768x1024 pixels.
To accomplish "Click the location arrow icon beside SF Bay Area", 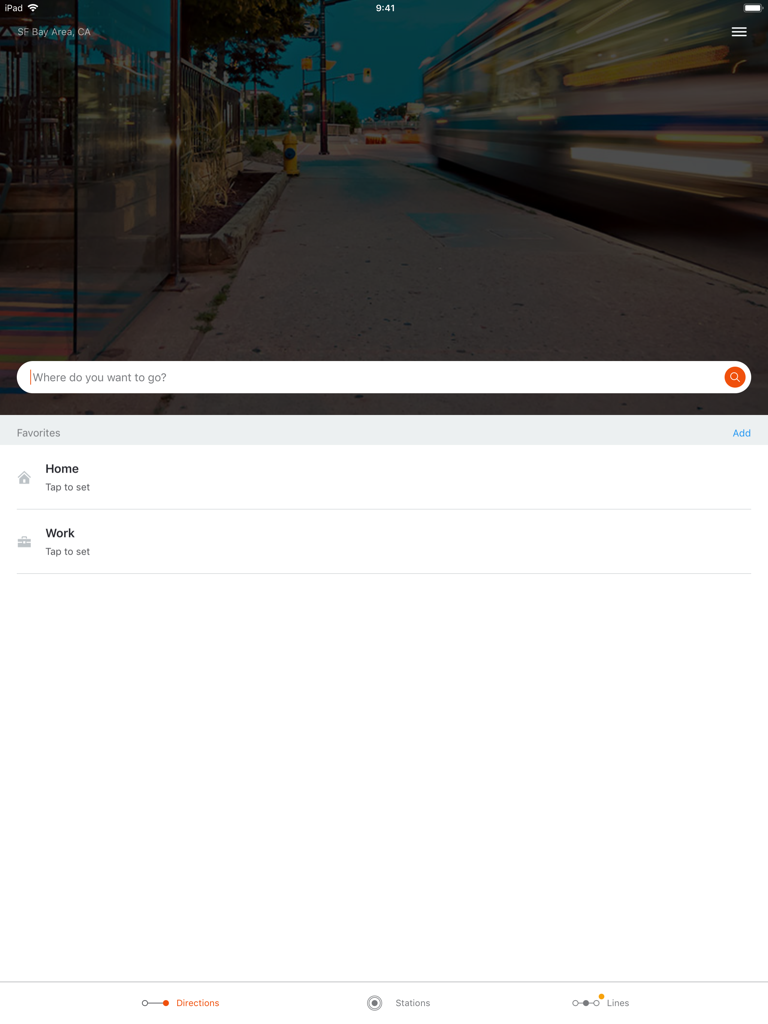I will click(x=7, y=31).
